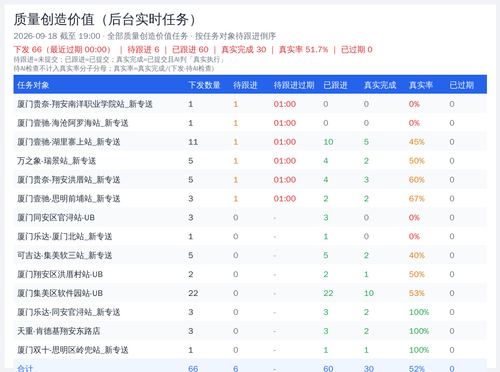Click the 100% rate in 思明区岭兜站 row
This screenshot has height=372, width=500.
[x=419, y=350]
